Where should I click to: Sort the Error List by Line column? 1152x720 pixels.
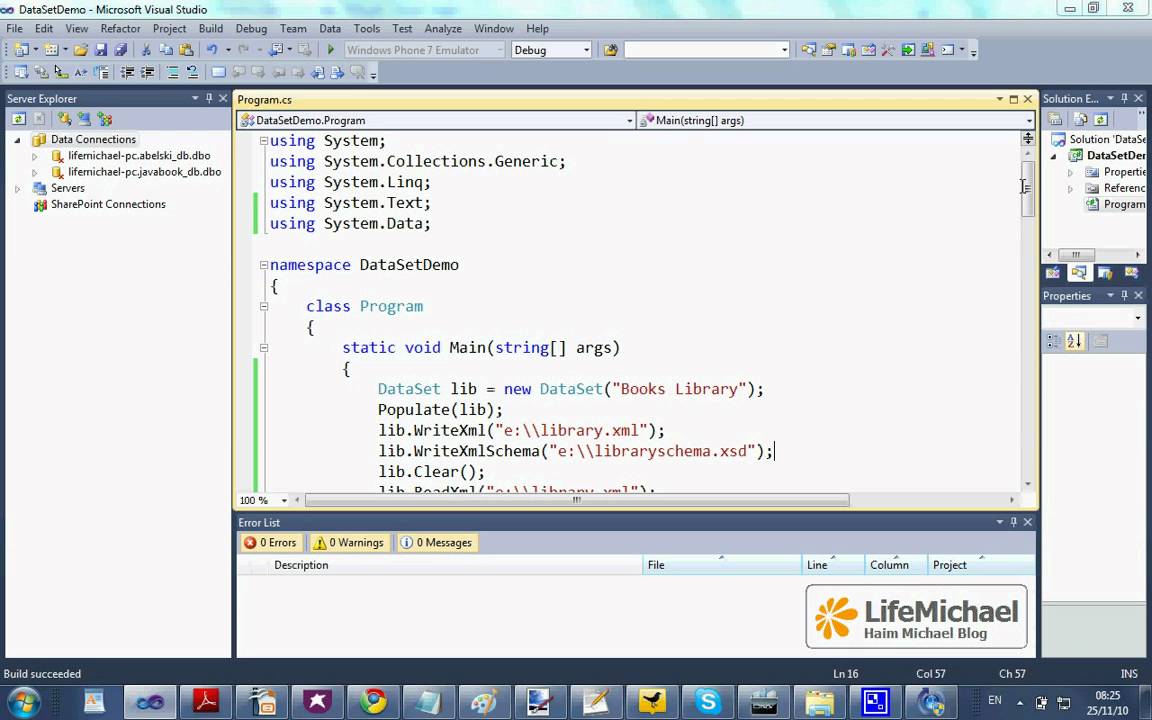832,565
